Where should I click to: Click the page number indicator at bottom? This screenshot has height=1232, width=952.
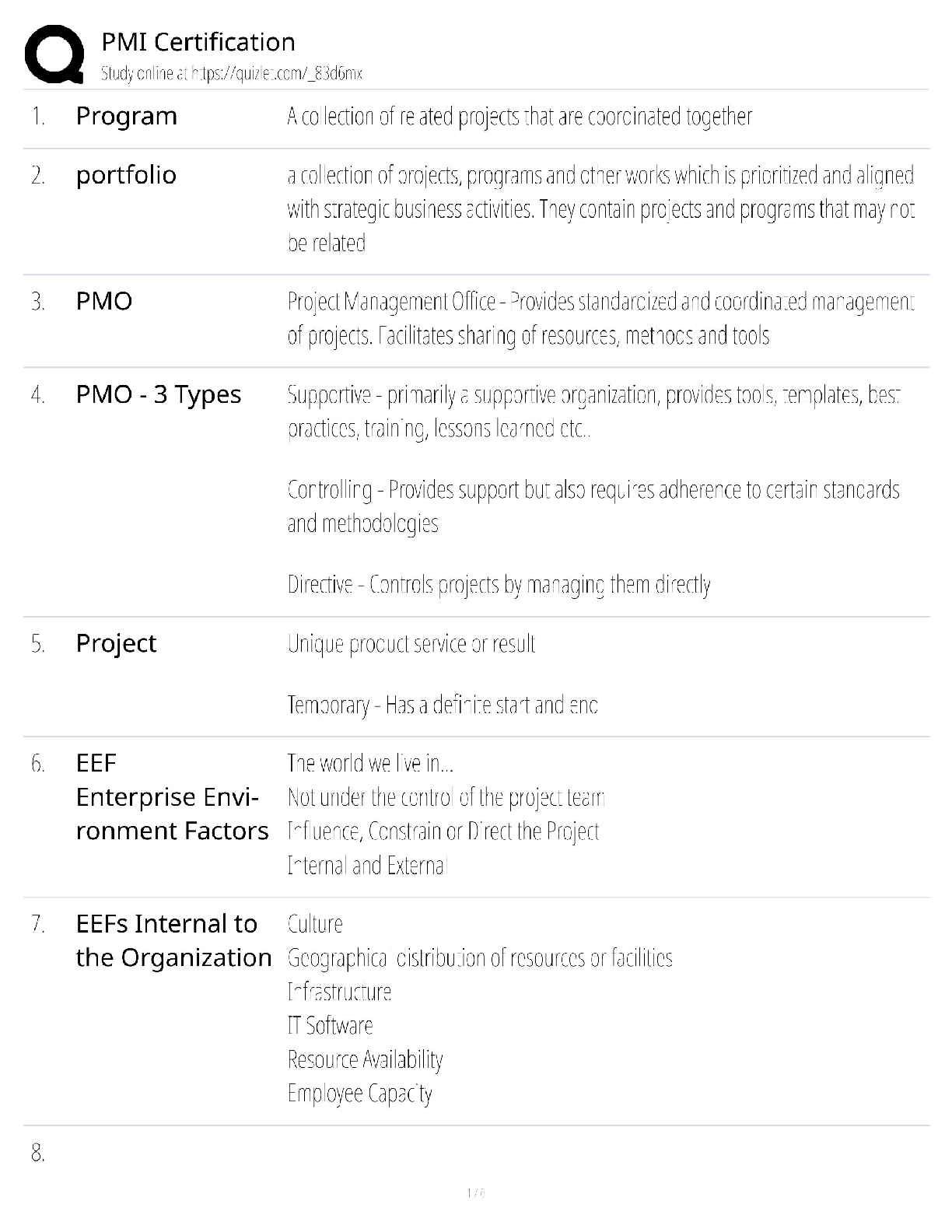click(475, 1192)
